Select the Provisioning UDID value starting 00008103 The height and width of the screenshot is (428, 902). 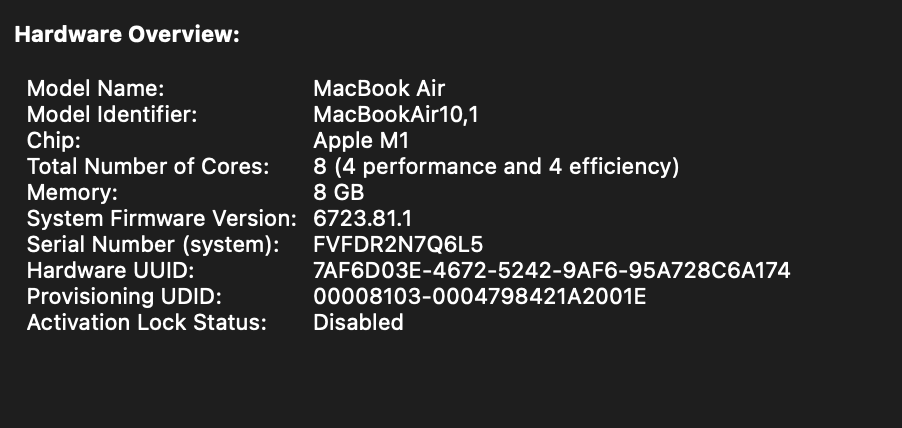[480, 296]
